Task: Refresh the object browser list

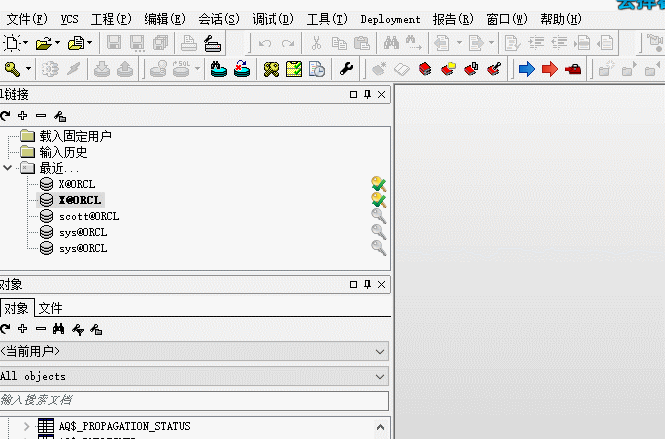Action: click(x=5, y=329)
